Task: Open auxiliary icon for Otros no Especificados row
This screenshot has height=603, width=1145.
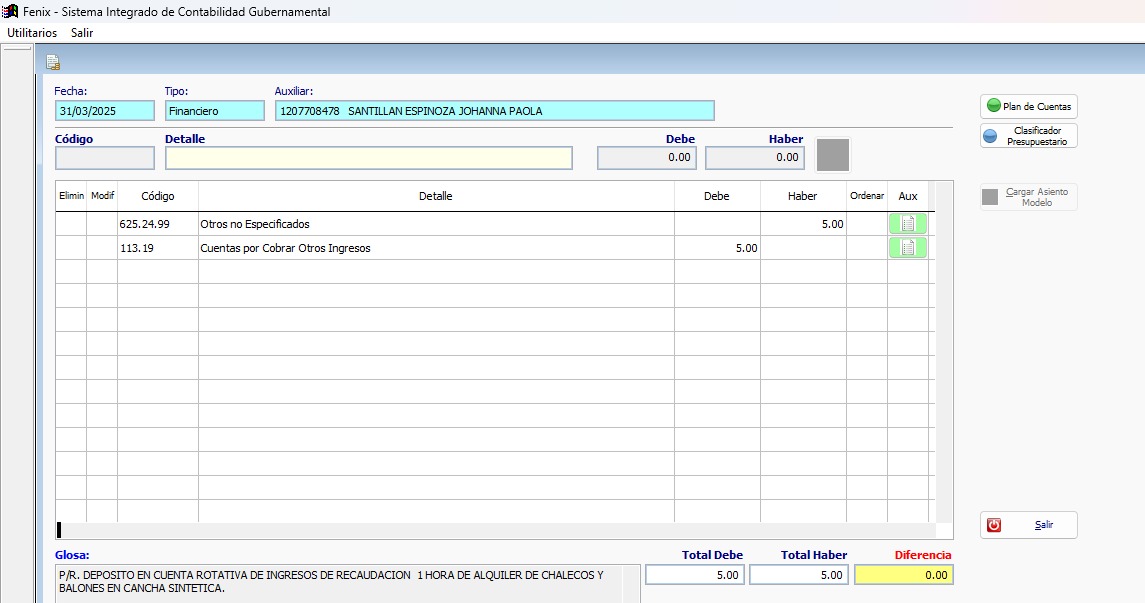Action: [907, 224]
